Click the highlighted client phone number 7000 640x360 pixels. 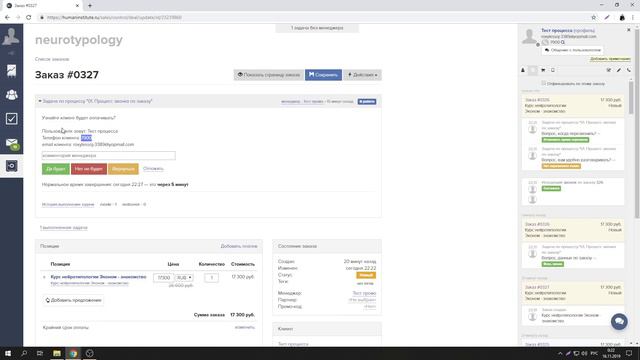click(86, 138)
